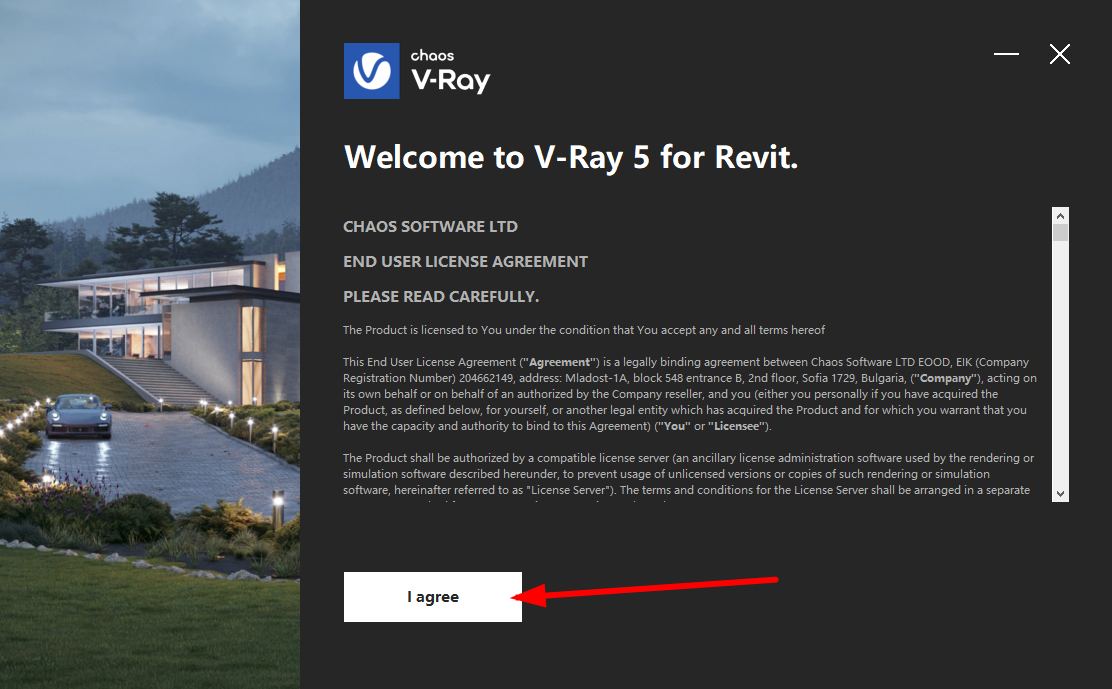Click the bold "Company" term in text
Viewport: 1112px width, 689px height.
pyautogui.click(x=945, y=378)
